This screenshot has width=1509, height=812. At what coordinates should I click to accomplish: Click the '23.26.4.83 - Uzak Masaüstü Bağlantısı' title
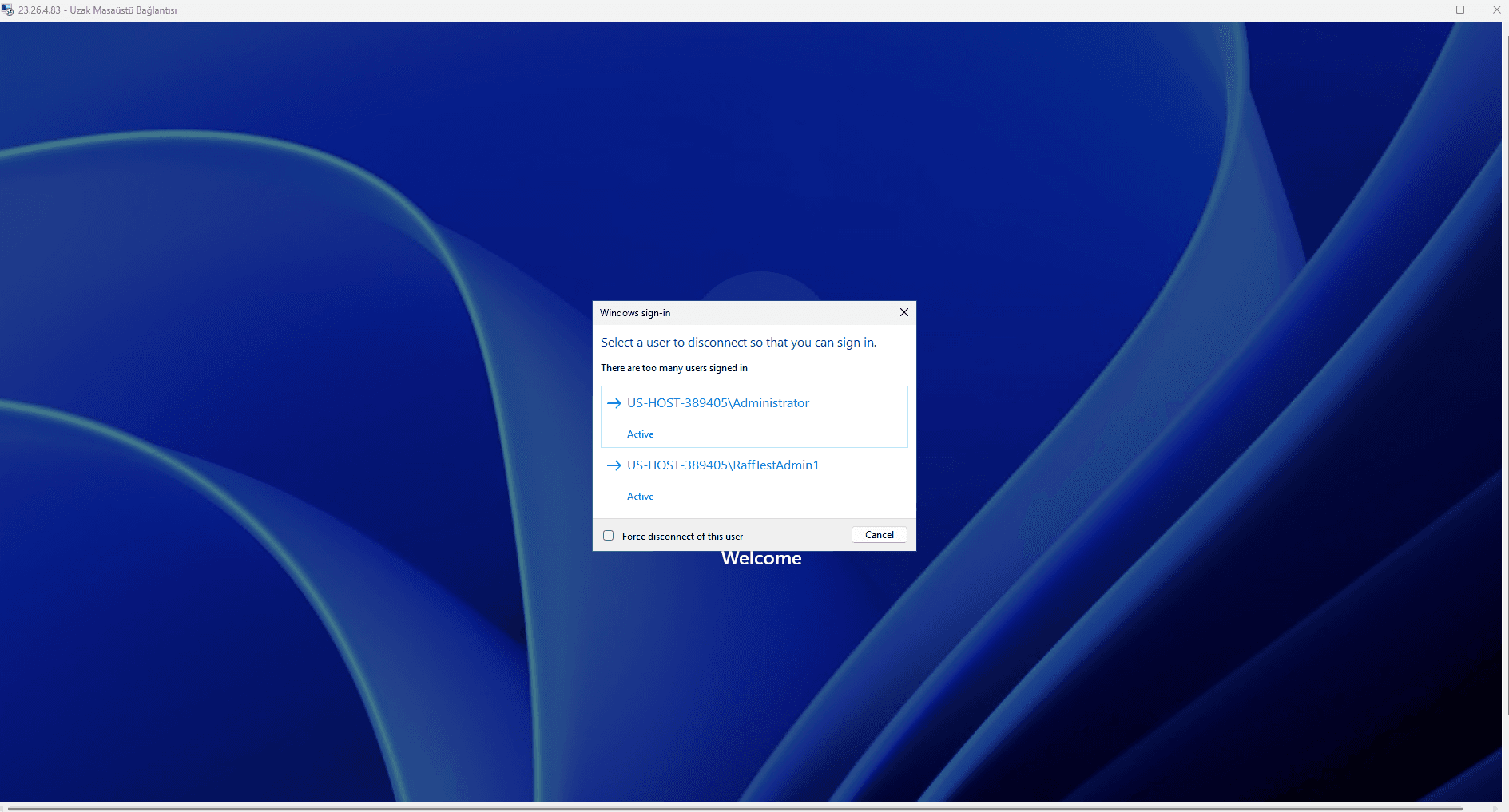tap(97, 10)
